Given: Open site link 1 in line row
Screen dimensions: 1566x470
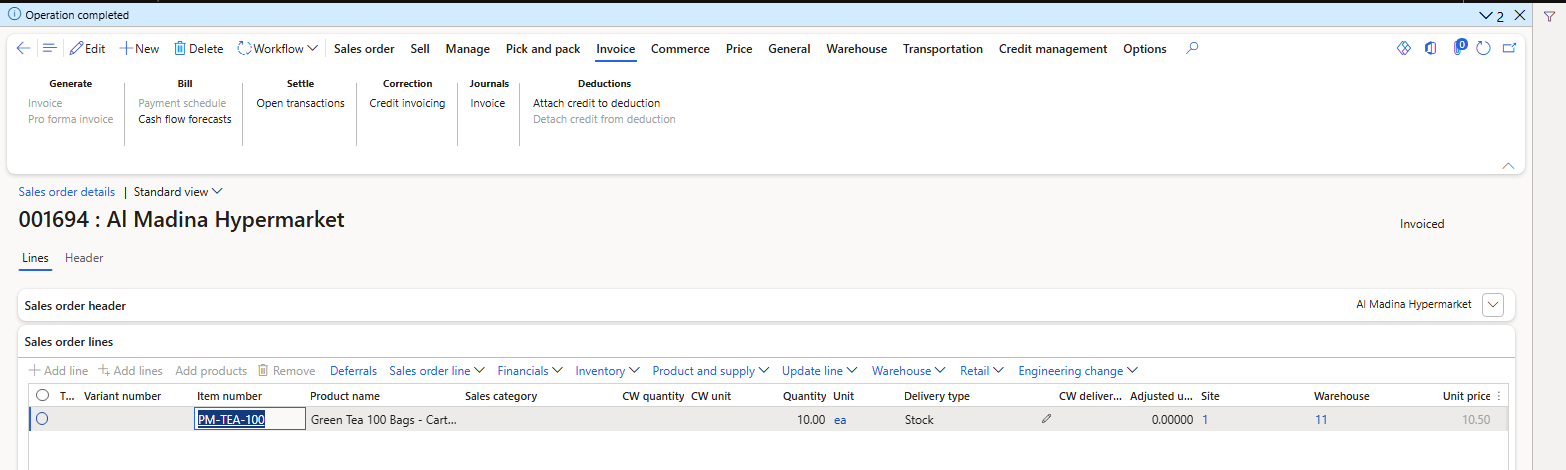Looking at the screenshot, I should pos(1205,420).
